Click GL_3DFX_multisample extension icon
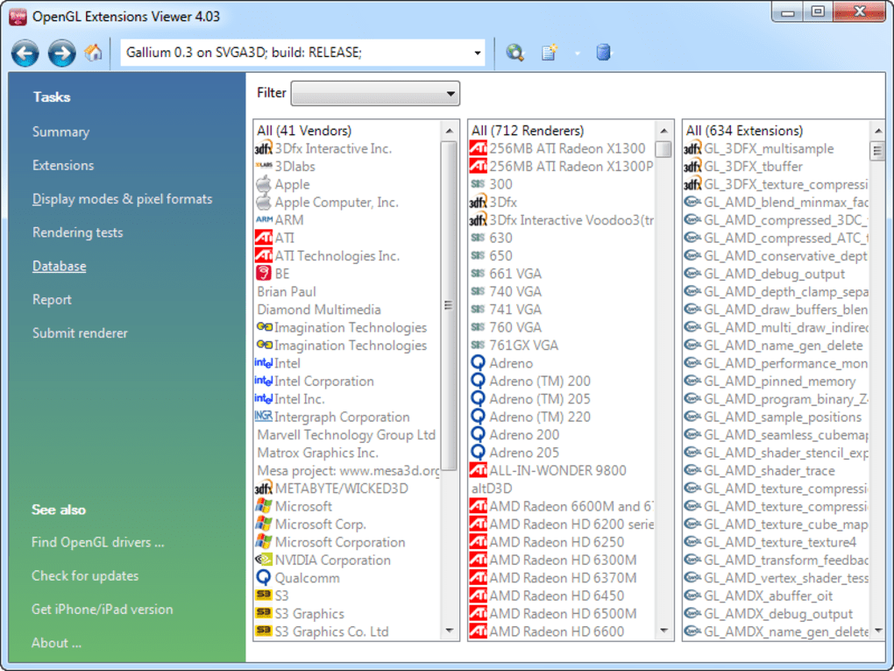The width and height of the screenshot is (894, 671). click(x=692, y=149)
